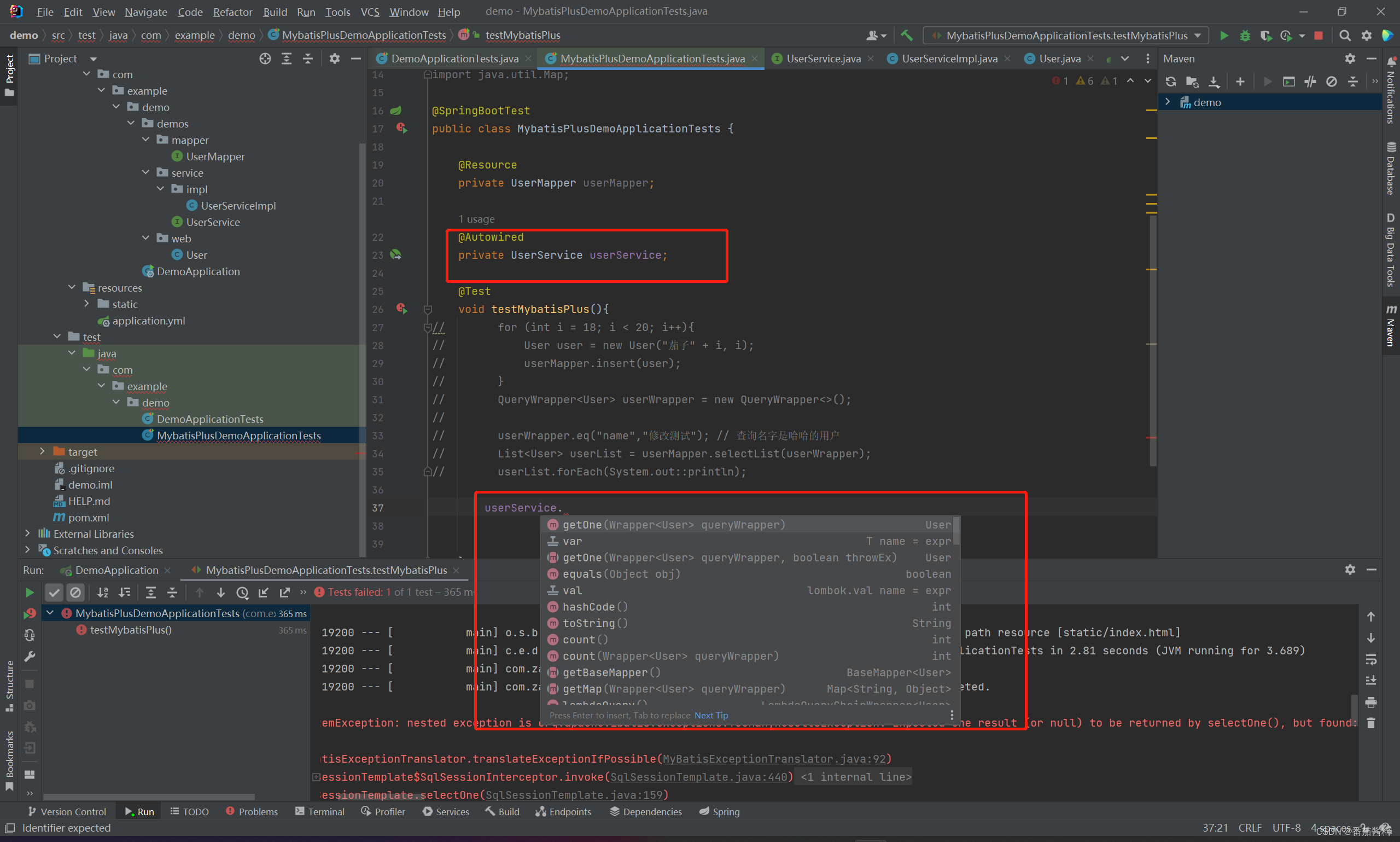Select opened file in the Project tree

[265, 59]
